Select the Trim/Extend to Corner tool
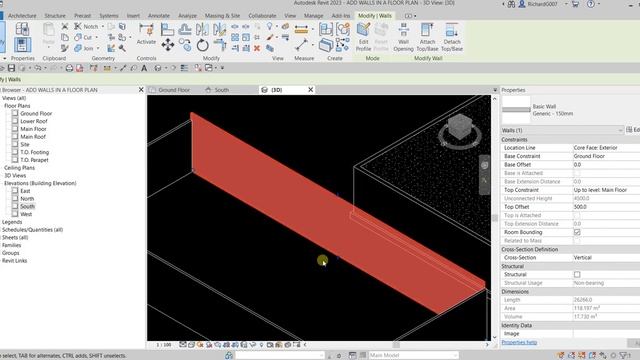The height and width of the screenshot is (360, 640). coord(220,44)
